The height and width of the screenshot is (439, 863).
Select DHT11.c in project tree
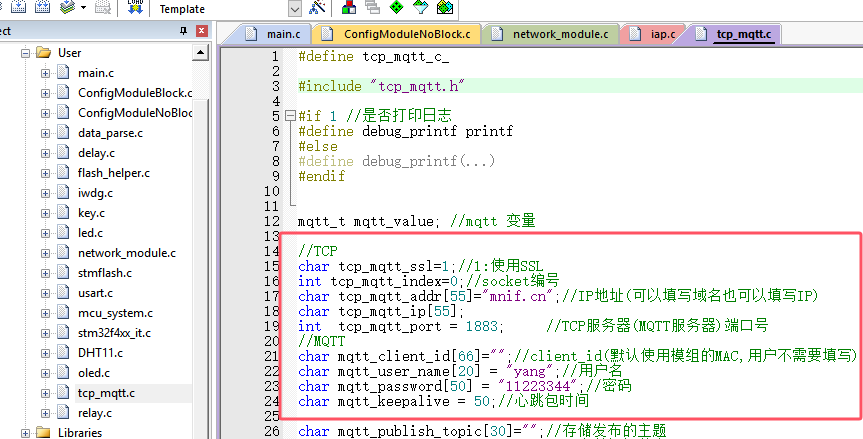(100, 353)
